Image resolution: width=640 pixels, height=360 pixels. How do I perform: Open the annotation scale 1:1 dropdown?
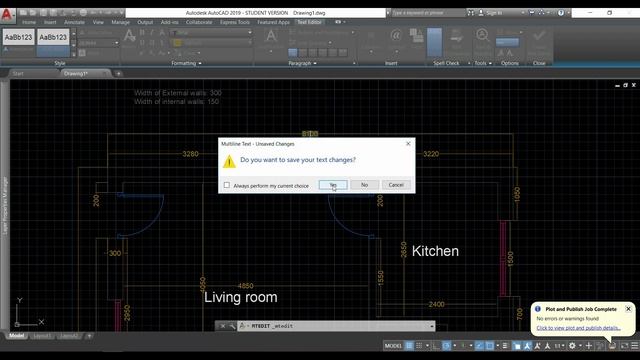pos(559,346)
